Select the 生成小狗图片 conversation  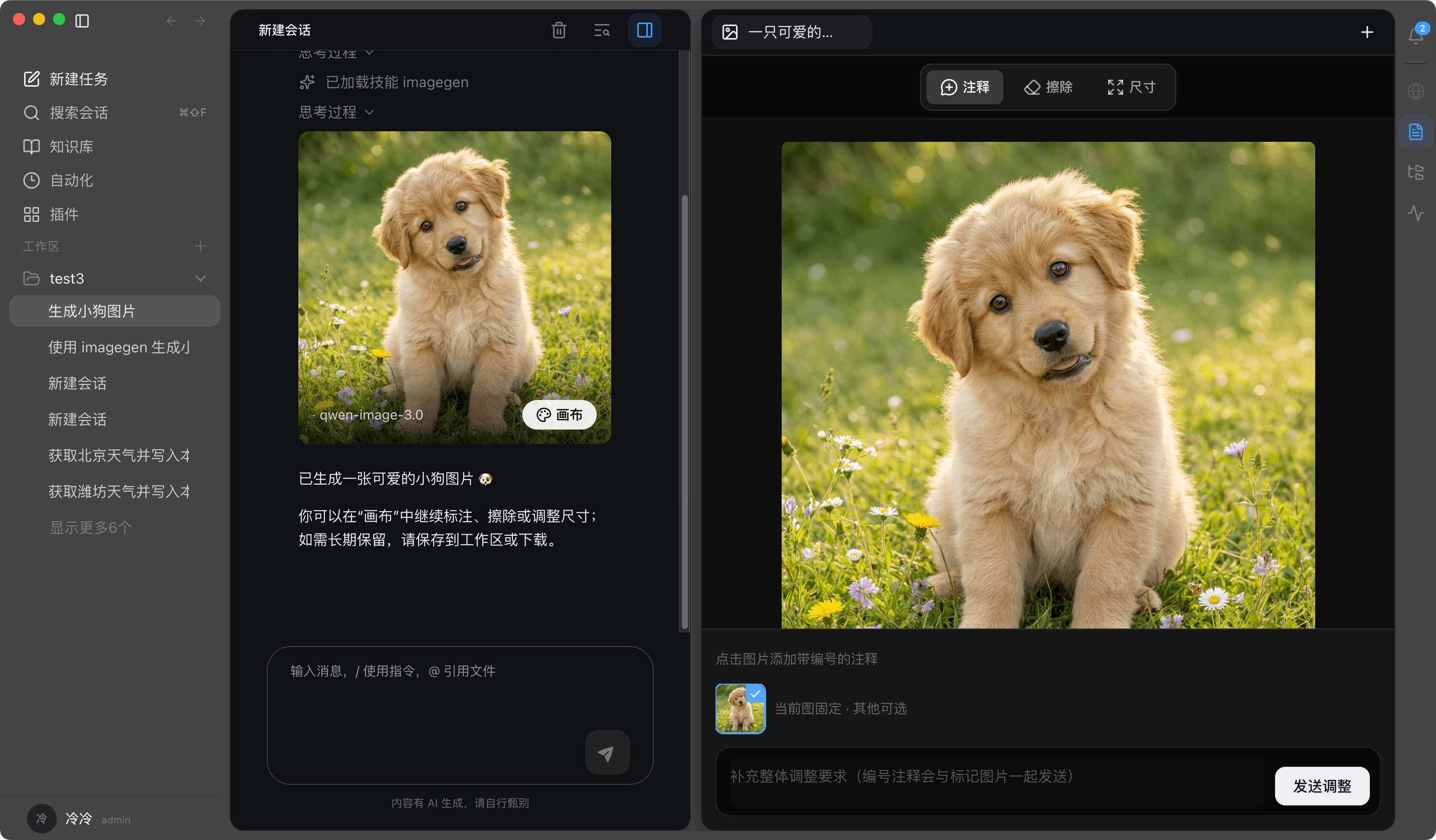(x=114, y=311)
